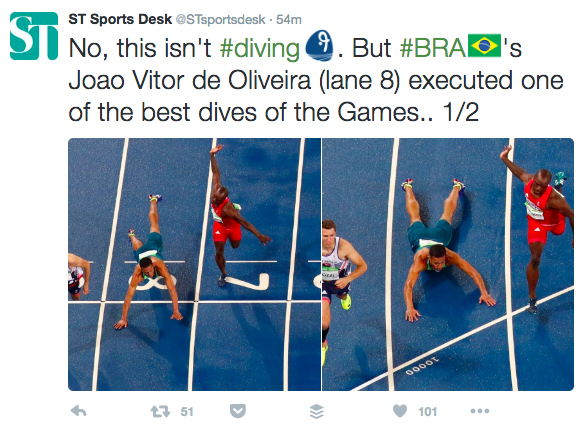Open the #diving hashtag link
Screen dimensions: 585x430
pos(259,48)
